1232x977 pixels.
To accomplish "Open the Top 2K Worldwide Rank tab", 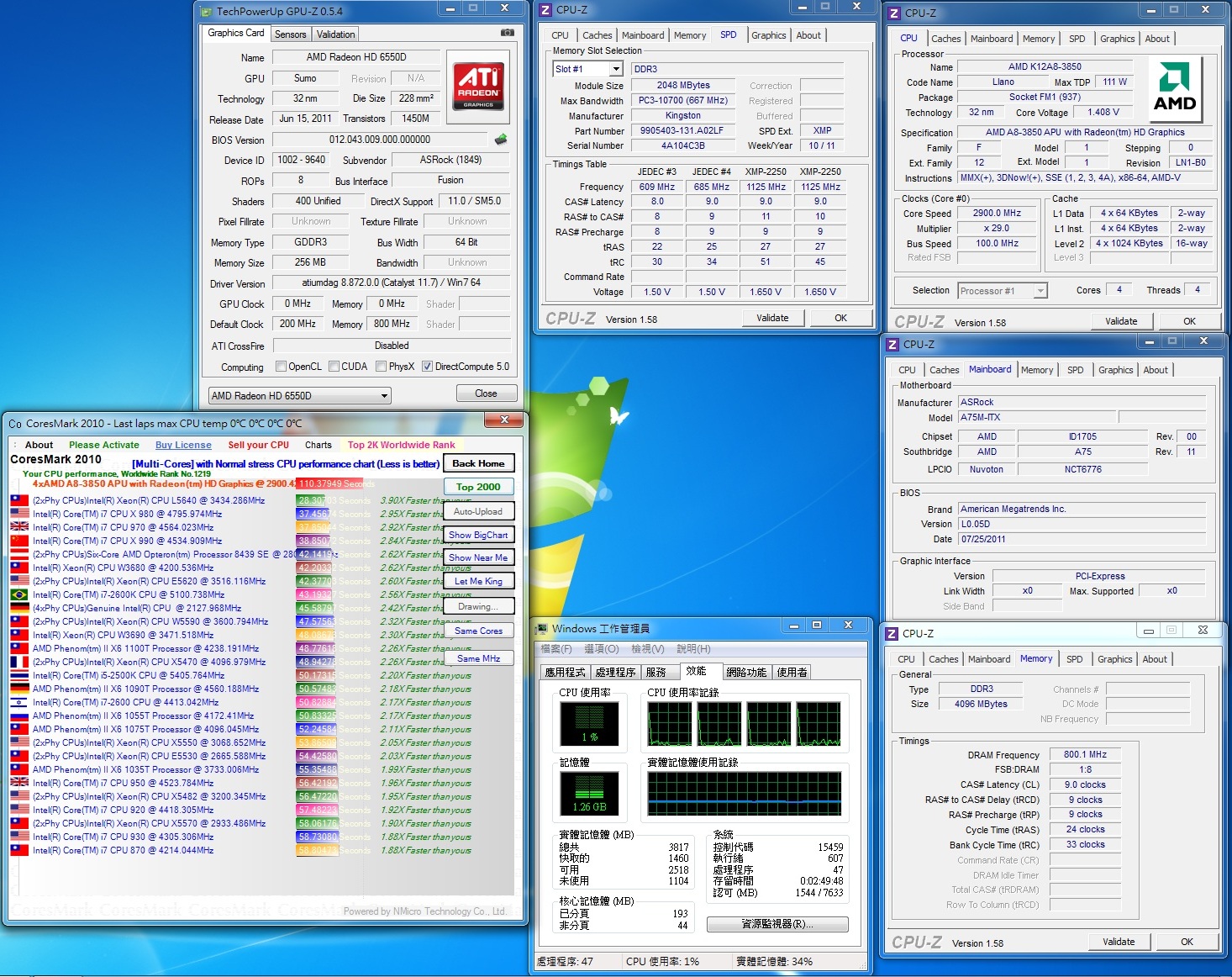I will click(x=401, y=445).
